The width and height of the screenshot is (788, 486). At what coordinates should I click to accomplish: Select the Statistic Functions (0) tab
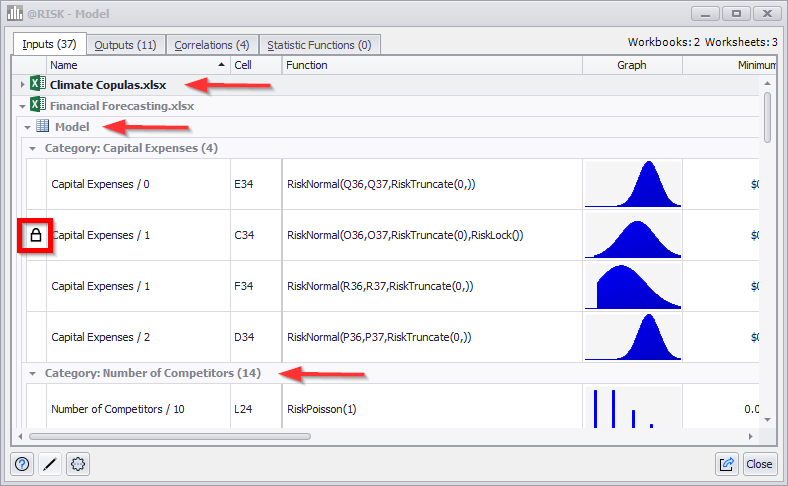point(319,45)
